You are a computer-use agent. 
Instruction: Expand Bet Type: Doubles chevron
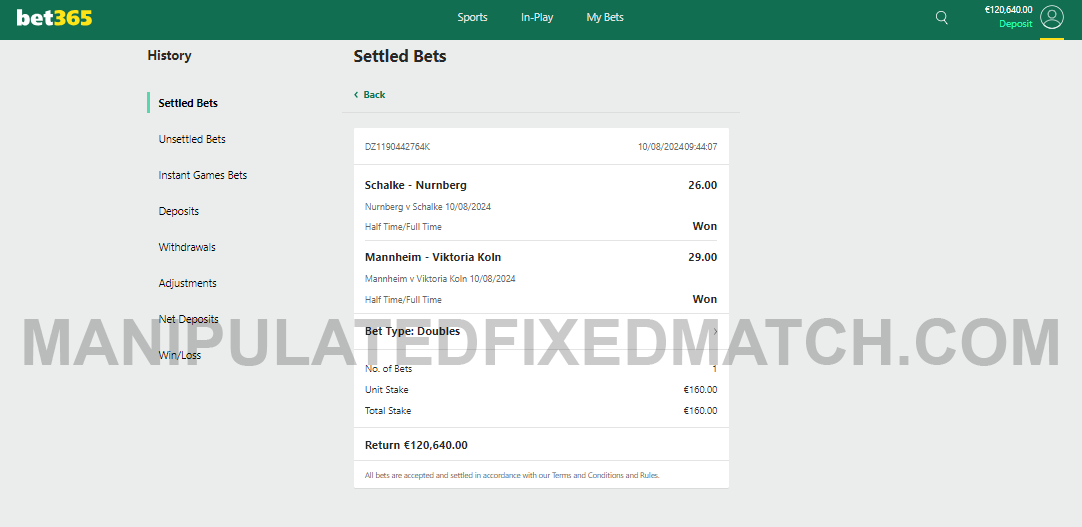coord(715,331)
